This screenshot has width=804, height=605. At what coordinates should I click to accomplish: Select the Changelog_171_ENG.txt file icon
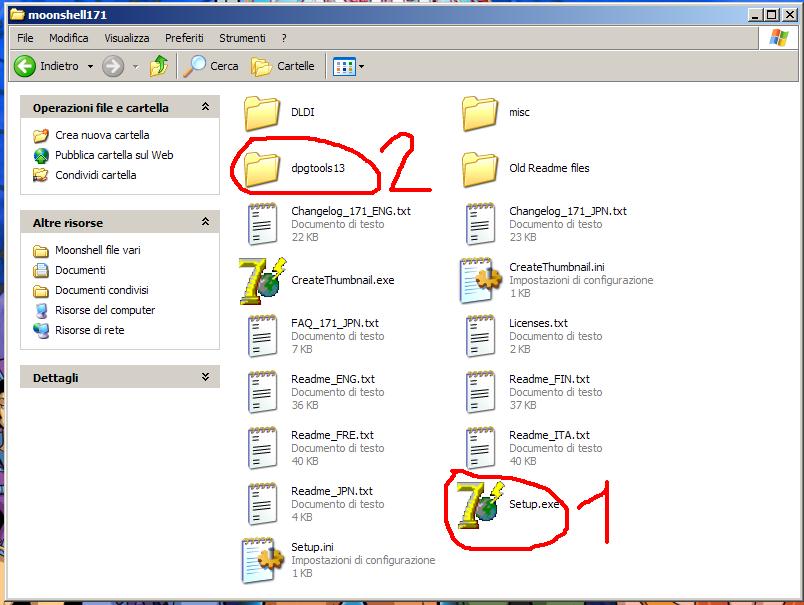click(262, 224)
